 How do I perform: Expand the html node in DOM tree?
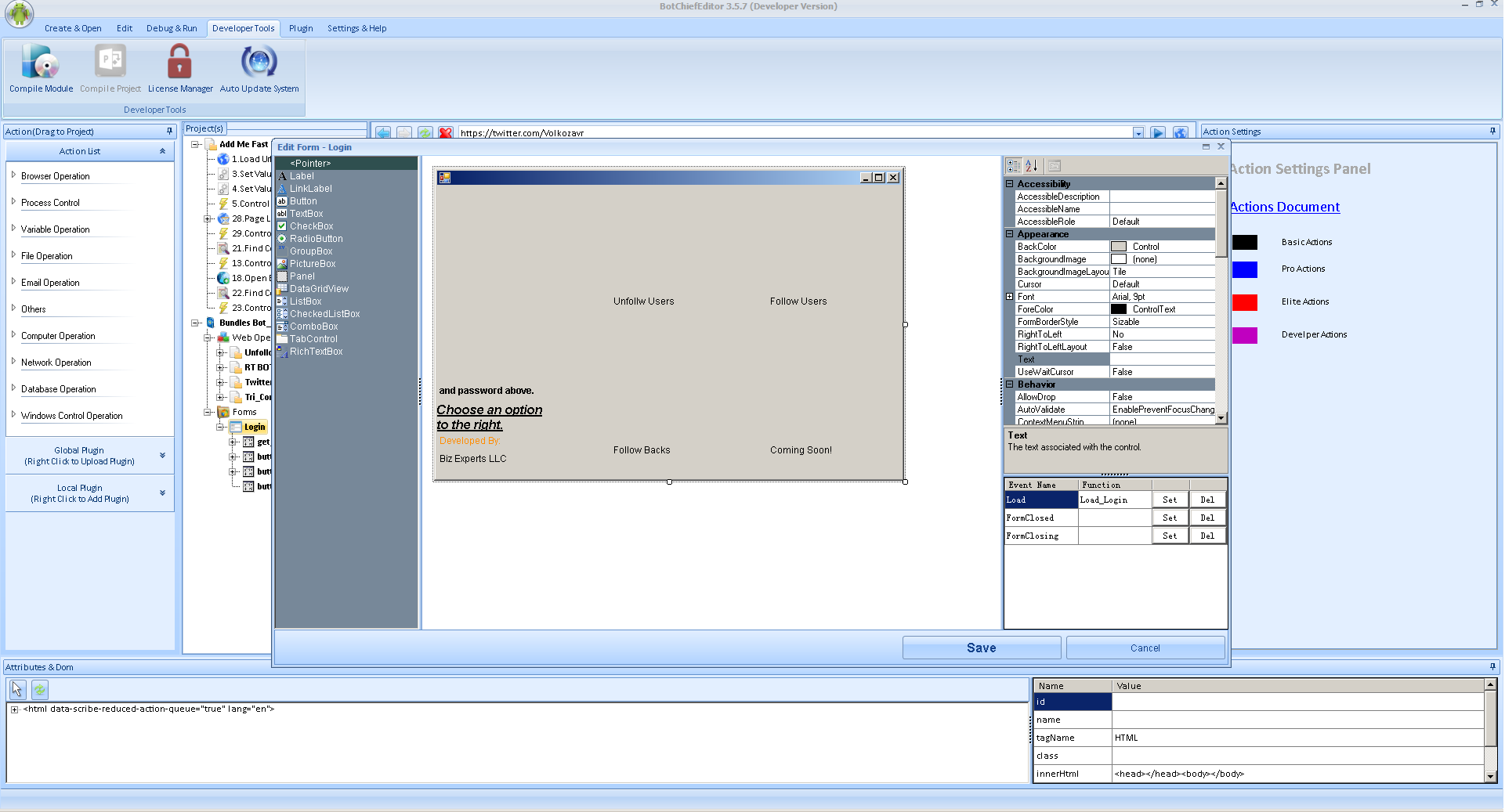click(x=14, y=709)
